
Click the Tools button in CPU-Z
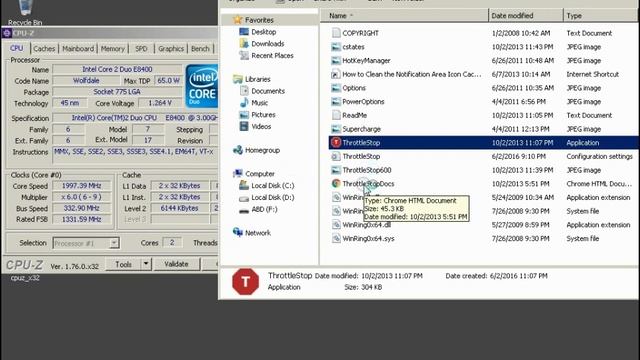tap(123, 264)
